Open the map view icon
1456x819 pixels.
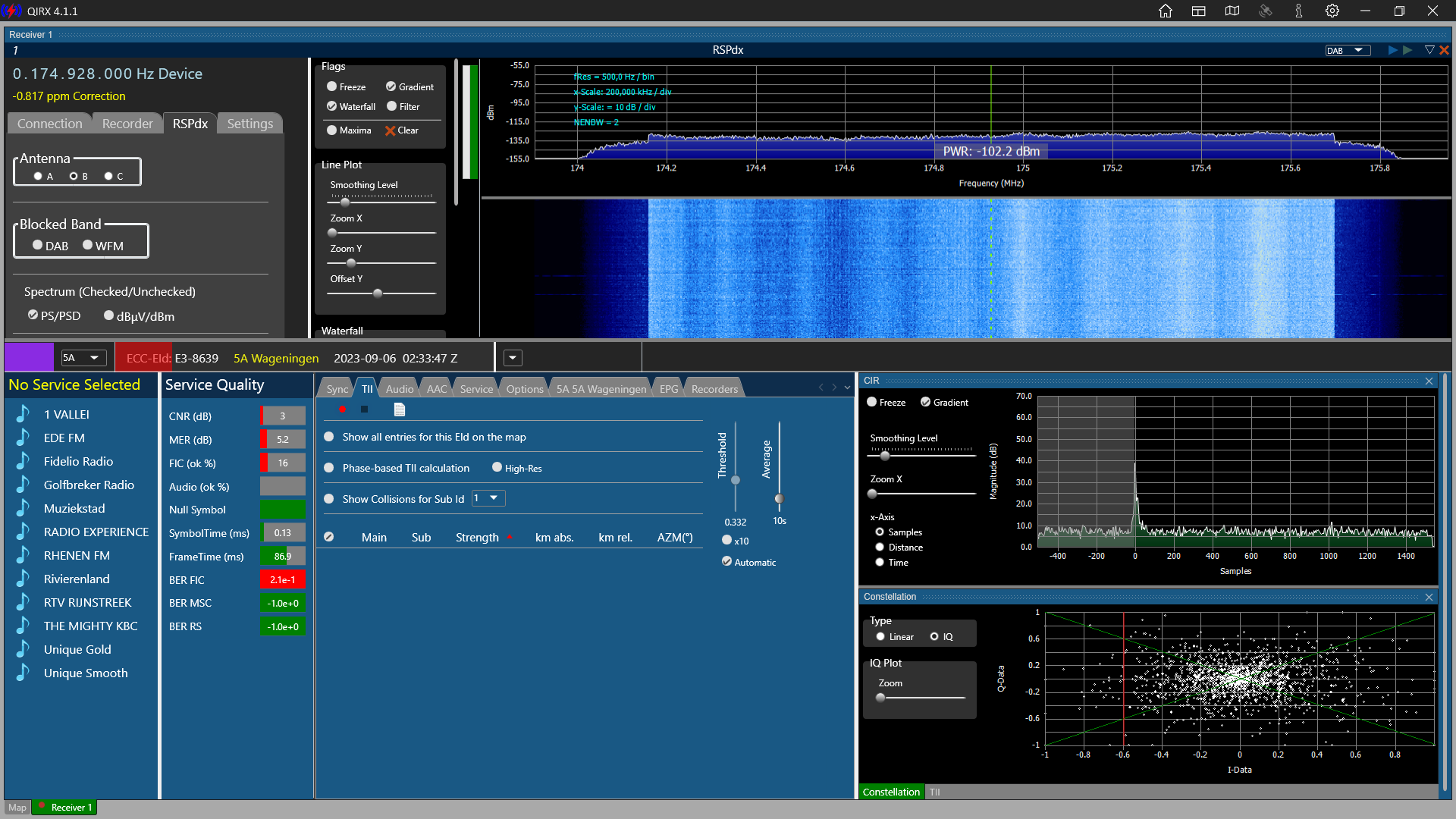point(1232,11)
